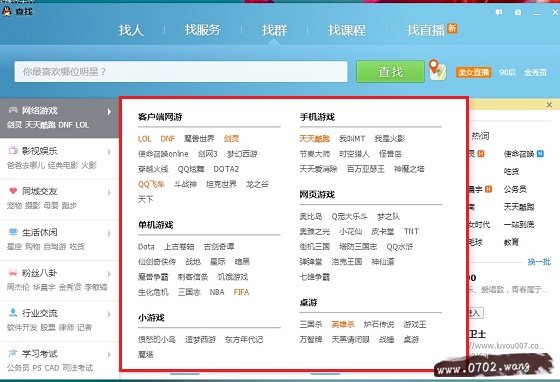Open 神魔之塔 under 手机游戏

pyautogui.click(x=409, y=169)
